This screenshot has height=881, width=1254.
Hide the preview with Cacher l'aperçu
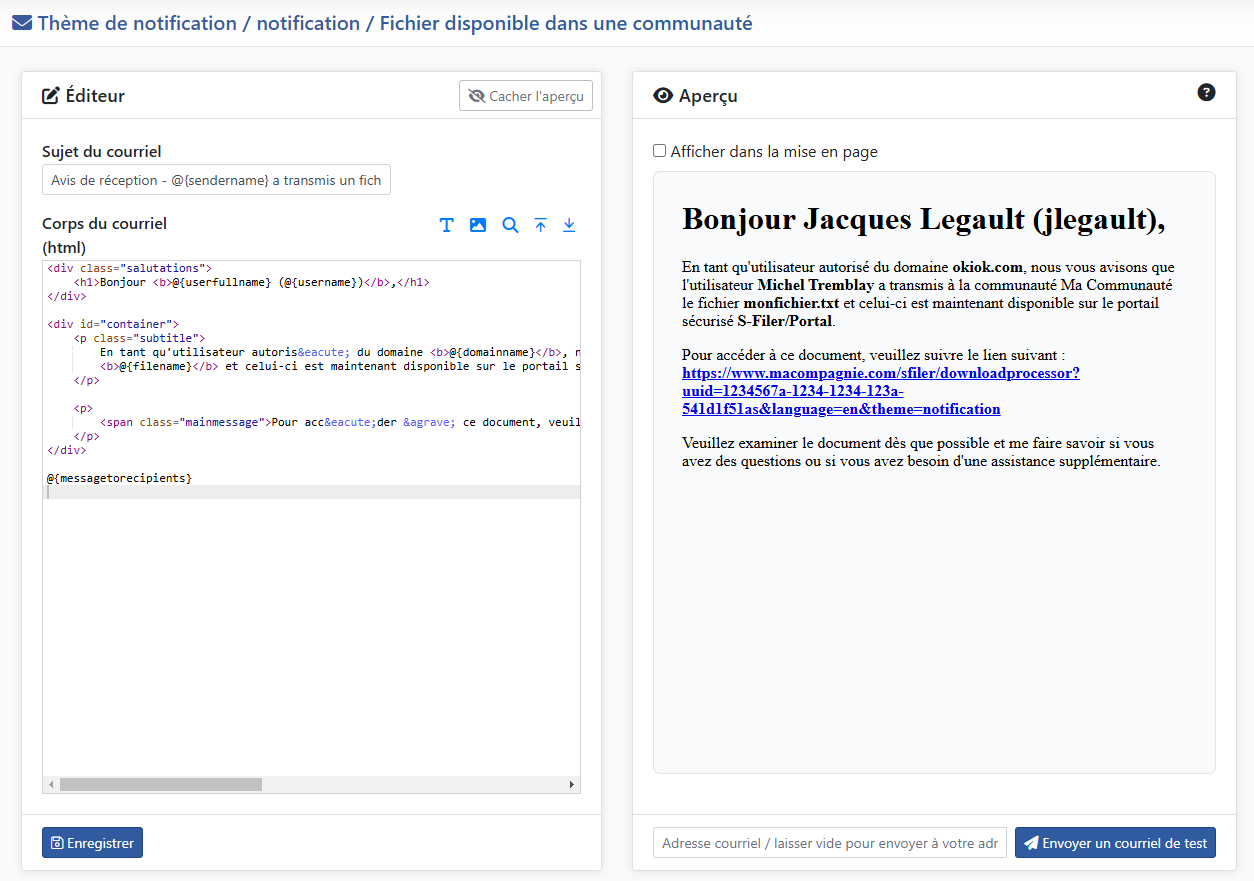click(526, 96)
